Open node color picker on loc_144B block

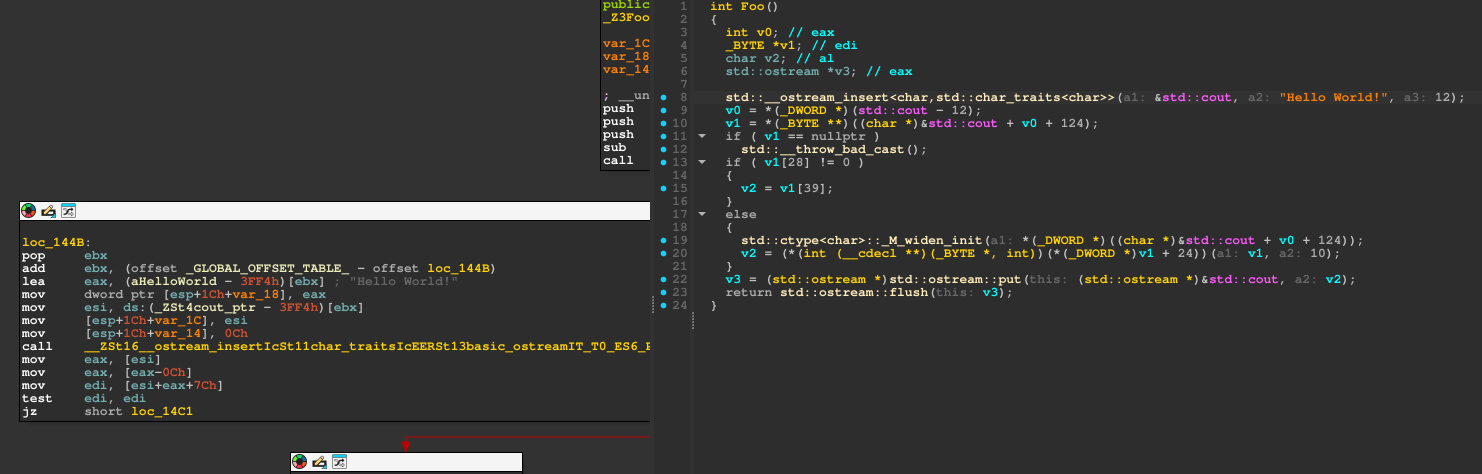coord(29,211)
